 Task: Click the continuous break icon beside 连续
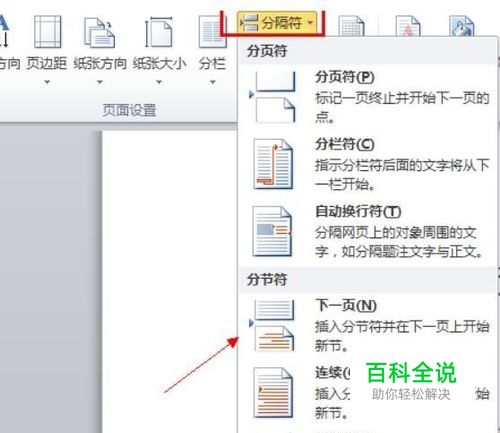tap(273, 393)
